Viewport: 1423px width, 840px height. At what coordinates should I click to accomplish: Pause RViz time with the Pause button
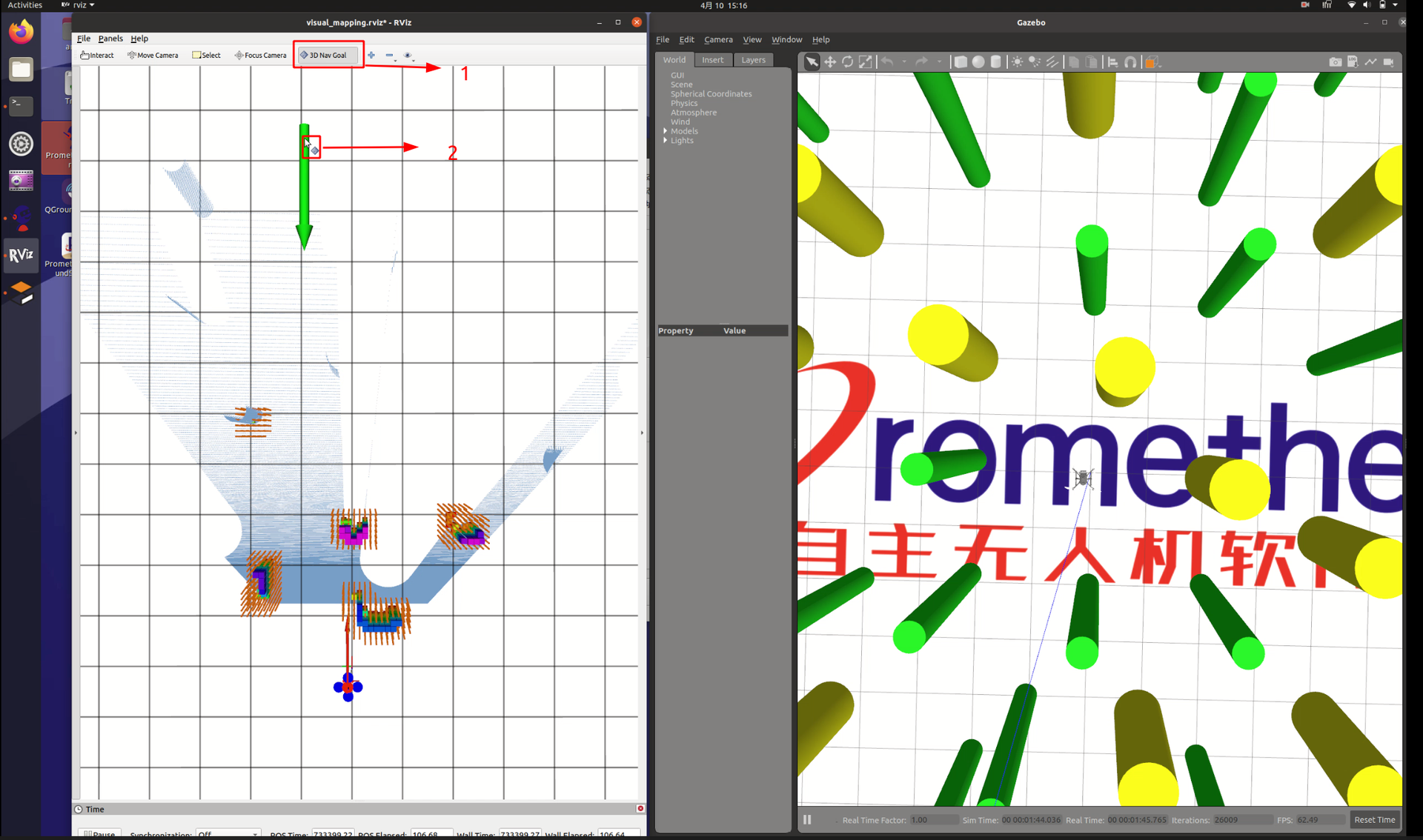coord(100,834)
